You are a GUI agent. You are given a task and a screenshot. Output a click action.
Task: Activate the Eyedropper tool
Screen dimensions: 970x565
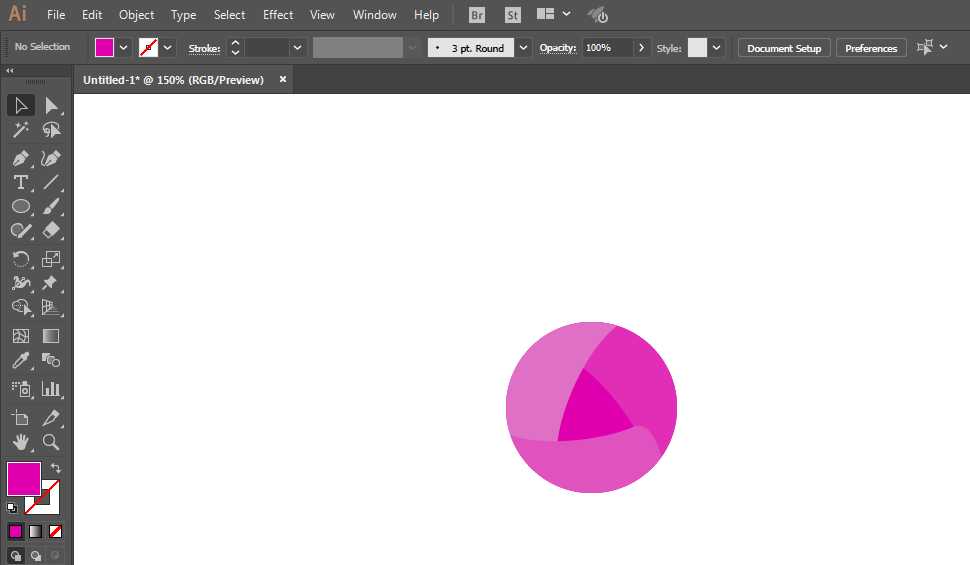pyautogui.click(x=20, y=361)
